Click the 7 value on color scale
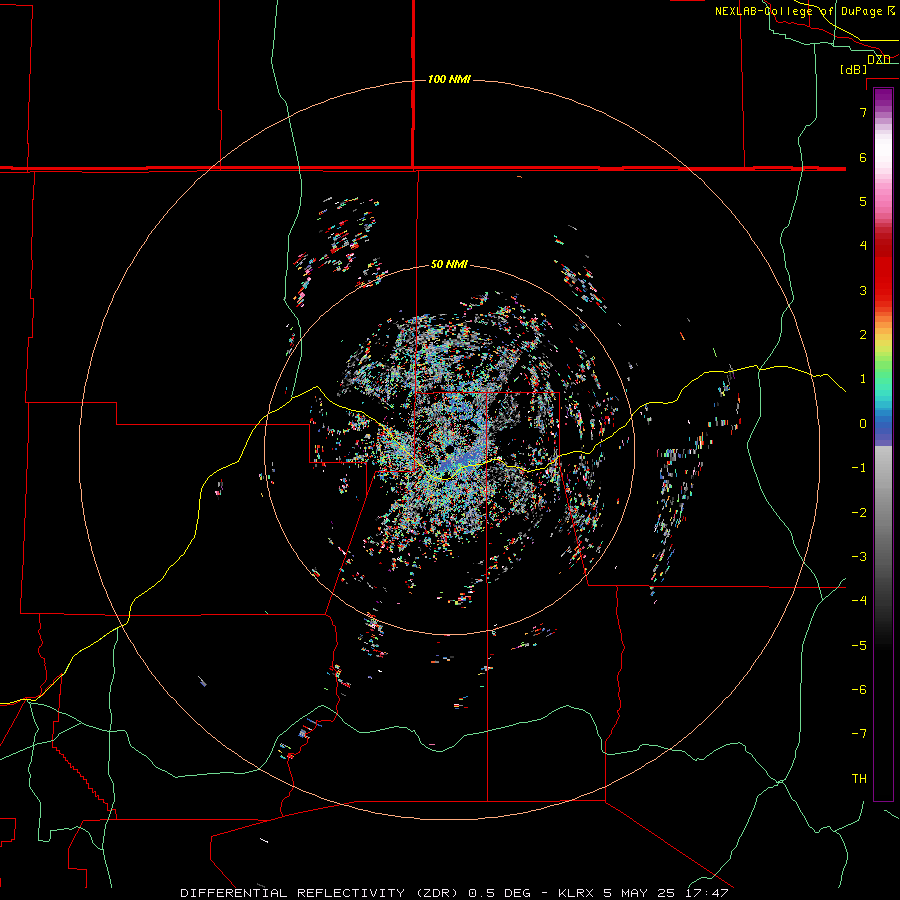This screenshot has height=900, width=900. (863, 112)
